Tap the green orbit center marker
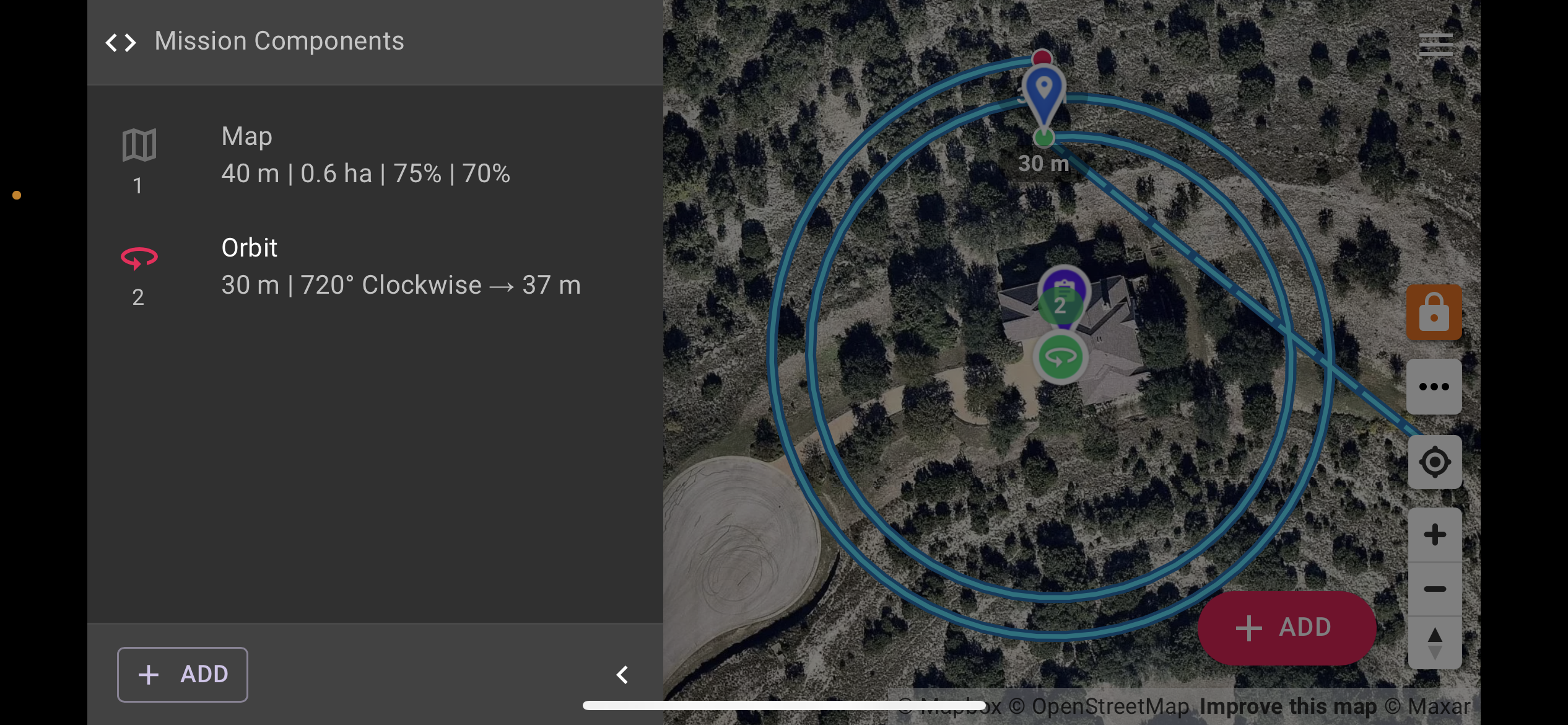 [1060, 358]
